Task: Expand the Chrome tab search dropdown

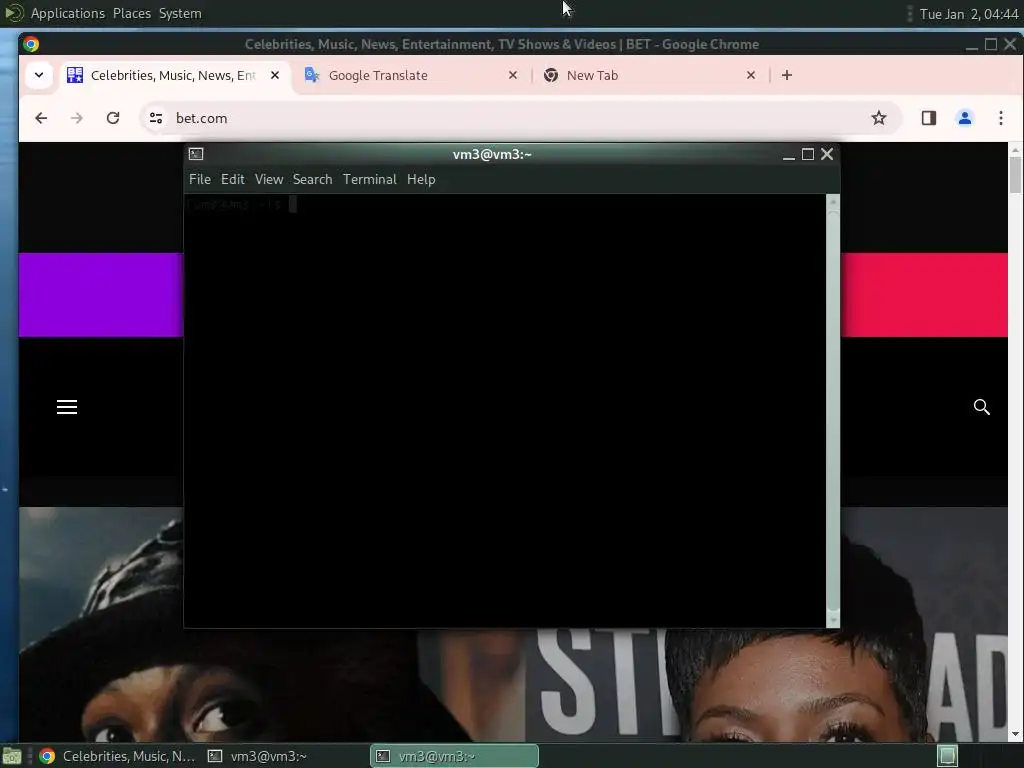Action: pos(39,75)
